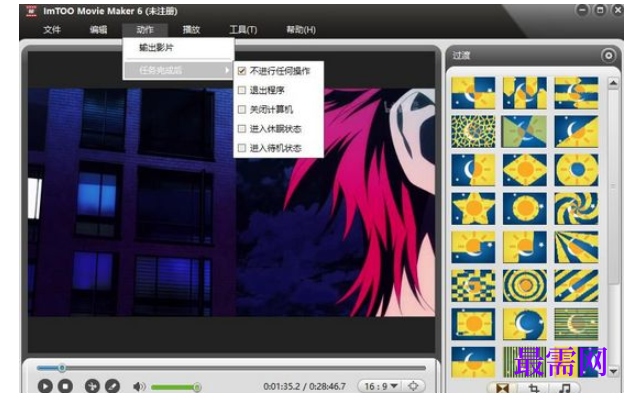The width and height of the screenshot is (626, 393).
Task: Click the Play button
Action: tap(45, 386)
